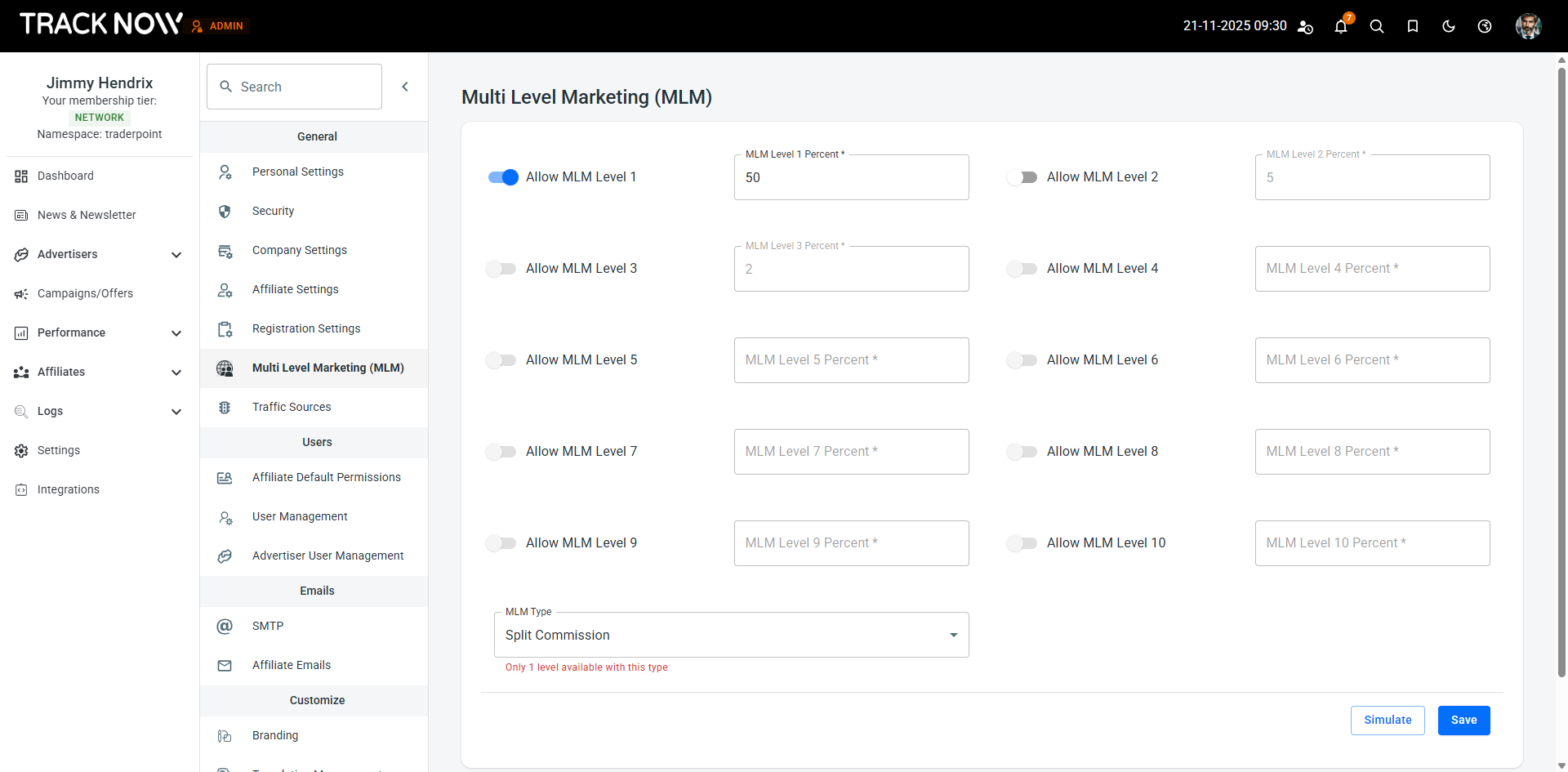Click the search magnifier in top bar
Screen dimensions: 1568x772
click(x=1377, y=26)
